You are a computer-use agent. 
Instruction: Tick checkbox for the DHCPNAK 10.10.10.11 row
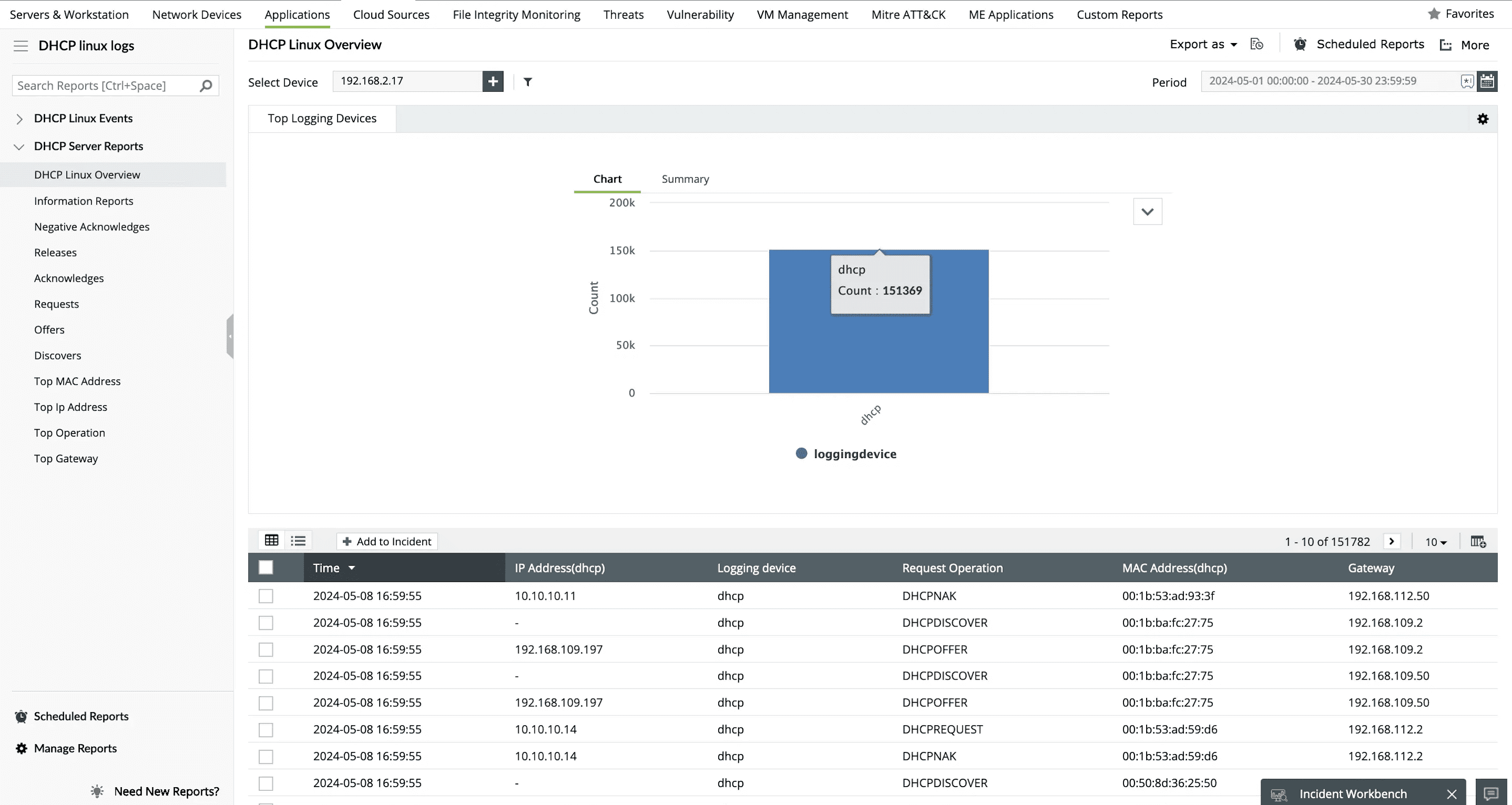pos(266,596)
